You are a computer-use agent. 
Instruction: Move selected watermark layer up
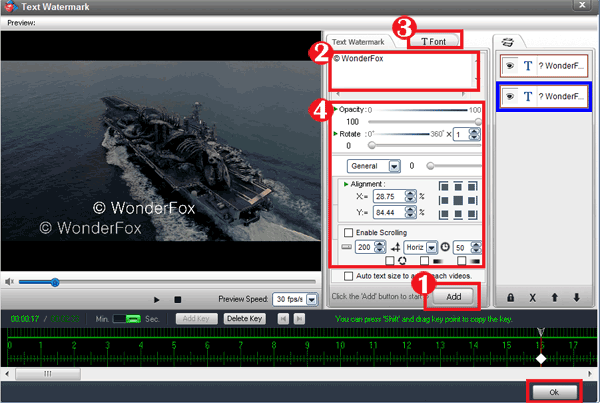[x=554, y=297]
